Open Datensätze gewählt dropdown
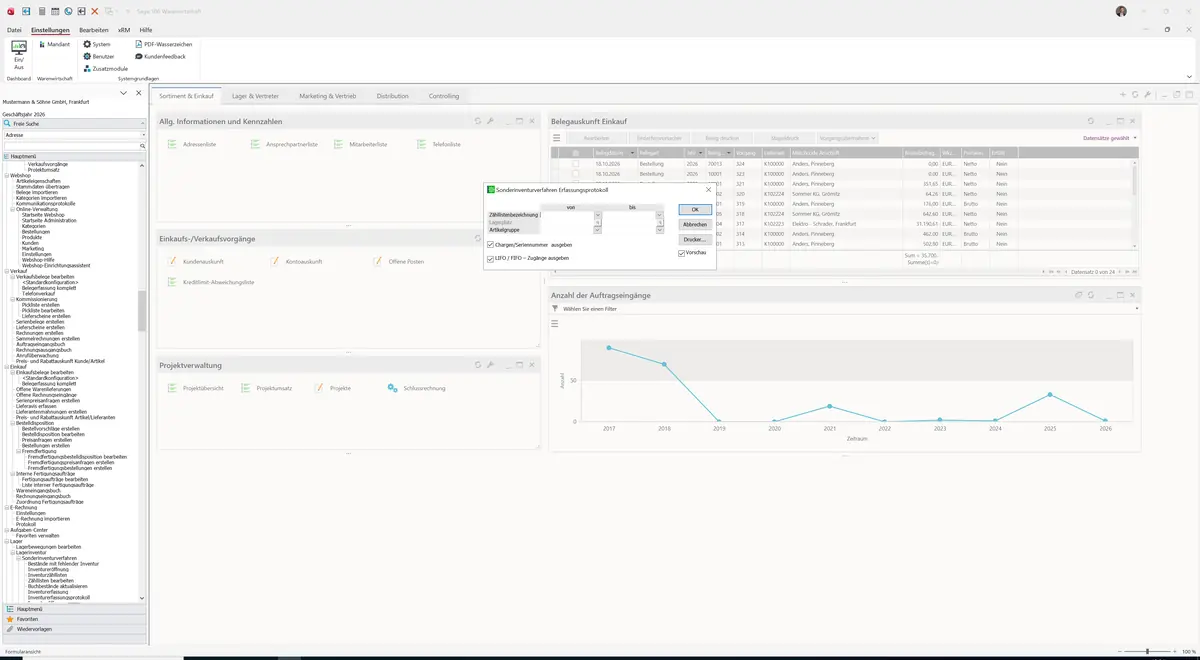This screenshot has width=1200, height=660. [1109, 138]
